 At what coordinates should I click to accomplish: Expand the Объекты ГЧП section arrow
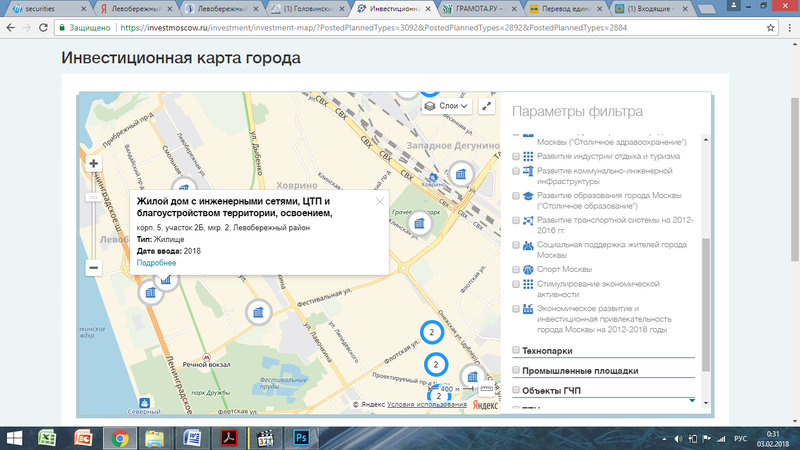693,398
